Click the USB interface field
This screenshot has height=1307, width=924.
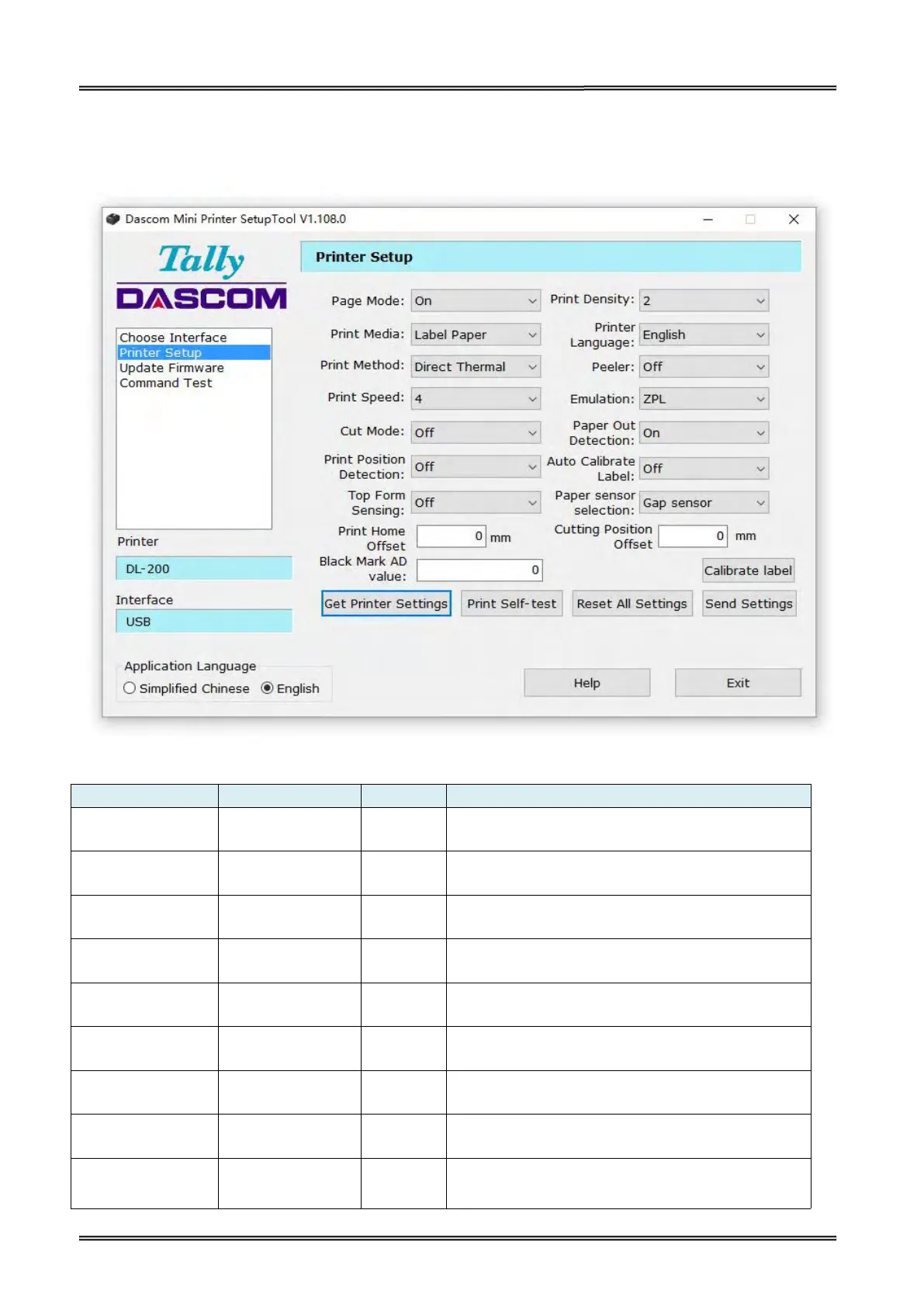pyautogui.click(x=204, y=621)
